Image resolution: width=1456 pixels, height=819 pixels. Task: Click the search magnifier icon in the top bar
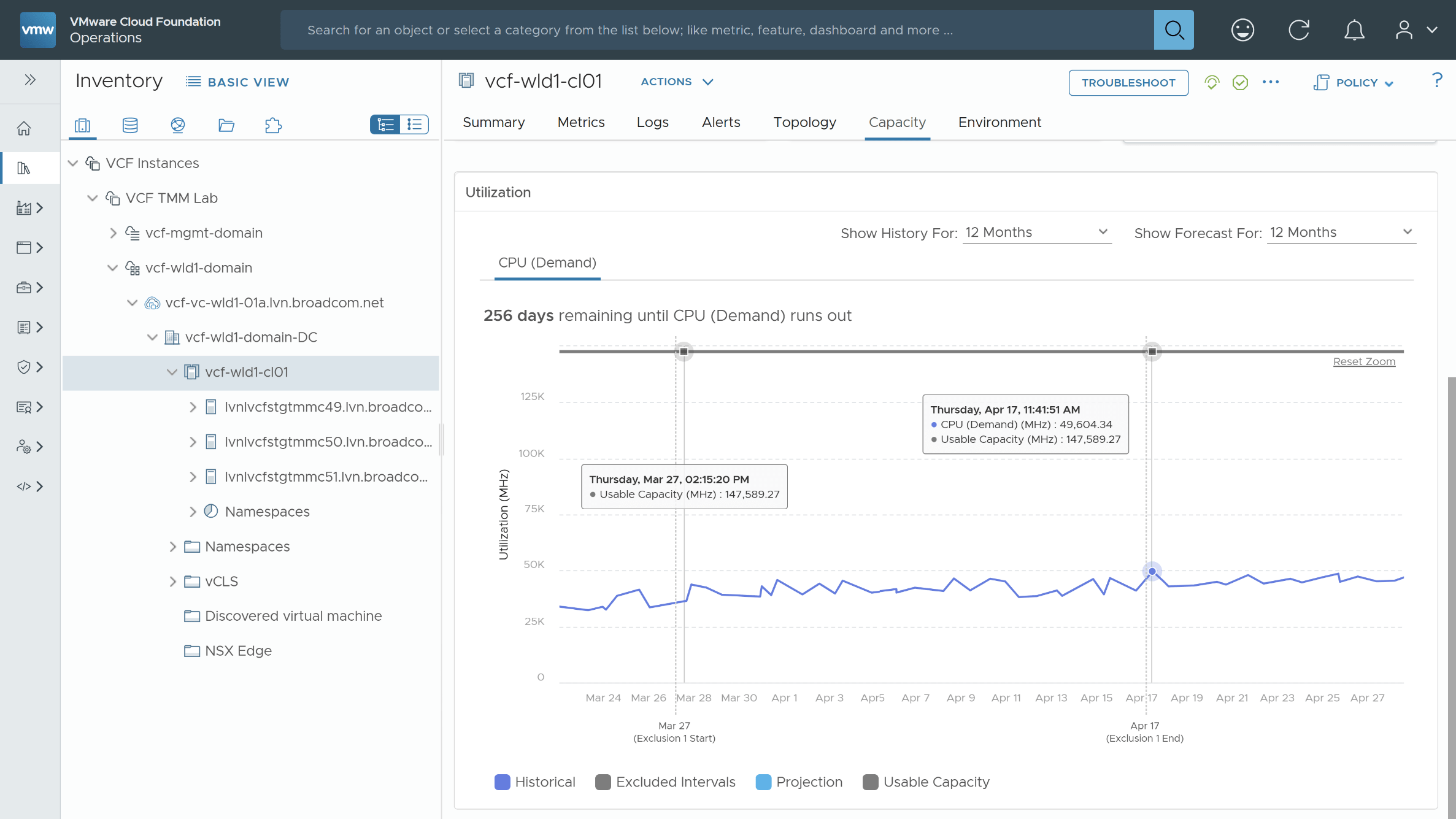click(x=1174, y=29)
